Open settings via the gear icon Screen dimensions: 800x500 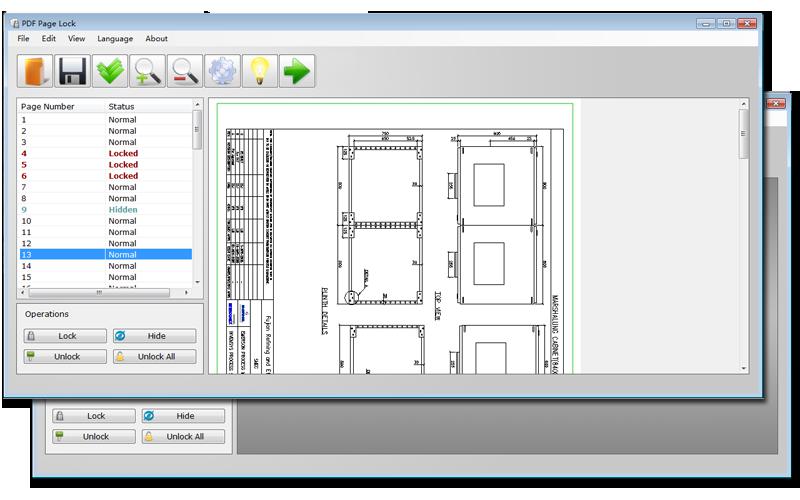click(222, 71)
